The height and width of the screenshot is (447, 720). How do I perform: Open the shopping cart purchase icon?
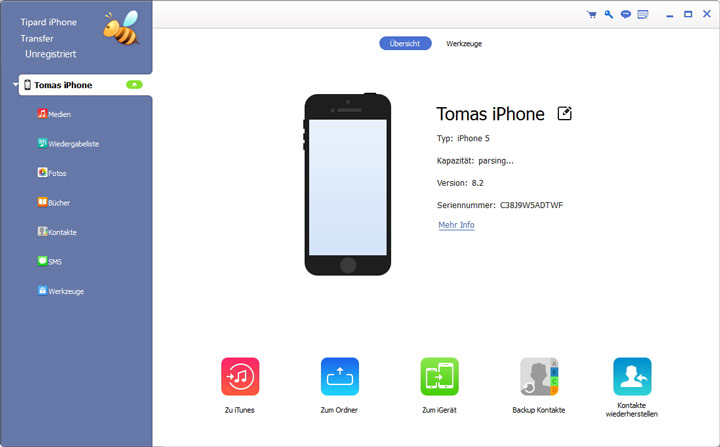pyautogui.click(x=591, y=15)
